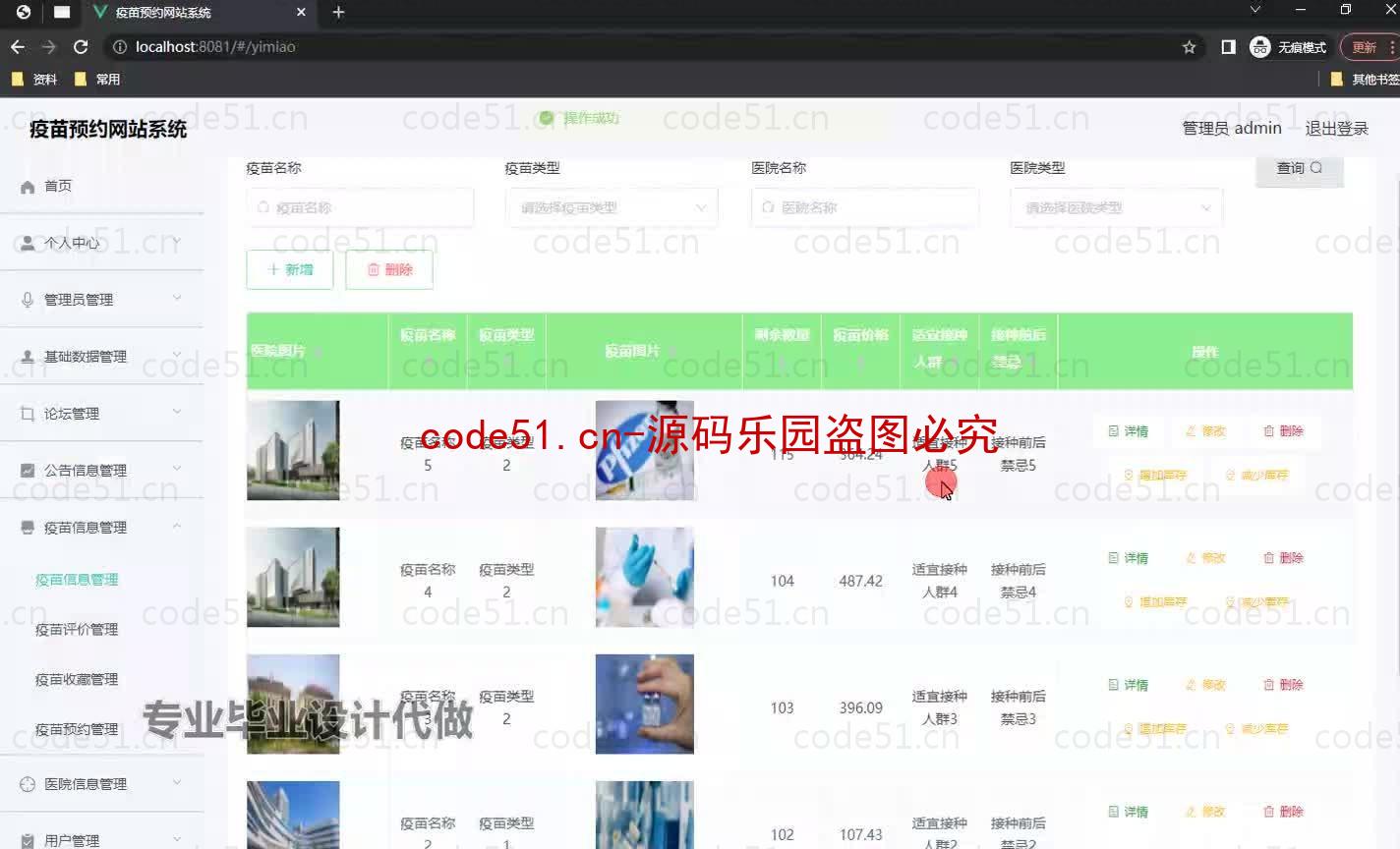The width and height of the screenshot is (1400, 849).
Task: Click 修改 for 疫苗名称5 row
Action: (1206, 431)
